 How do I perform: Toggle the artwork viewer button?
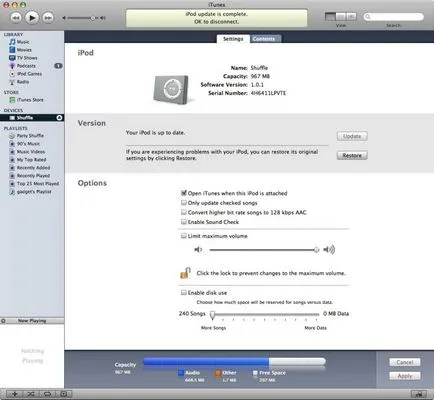tap(63, 394)
